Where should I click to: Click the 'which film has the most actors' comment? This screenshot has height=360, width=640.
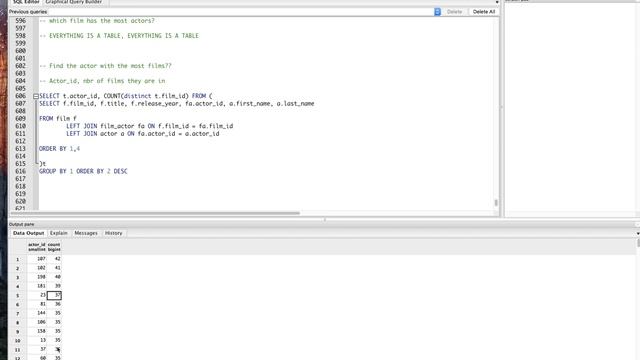(97, 21)
